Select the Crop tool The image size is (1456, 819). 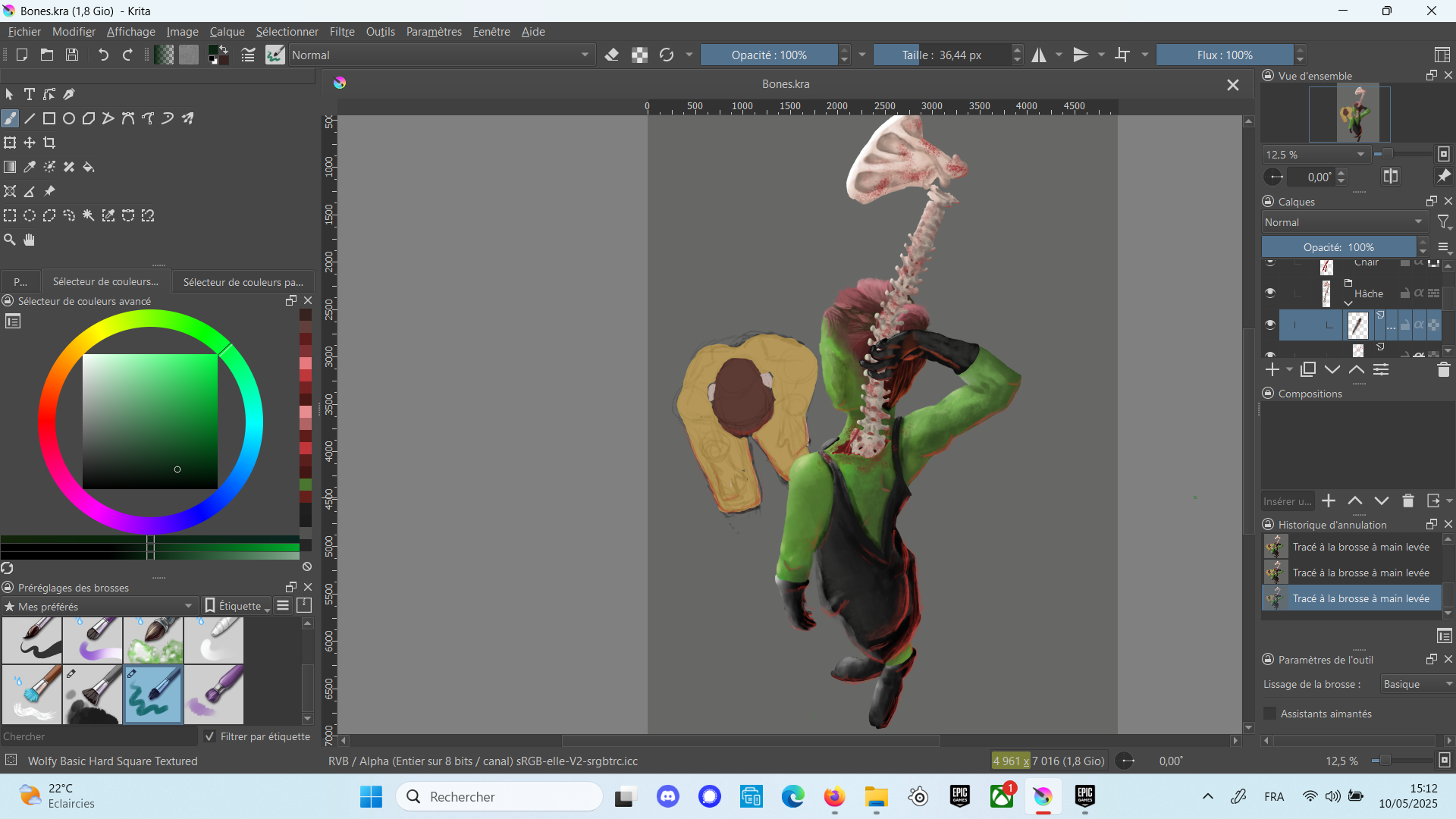[x=49, y=143]
